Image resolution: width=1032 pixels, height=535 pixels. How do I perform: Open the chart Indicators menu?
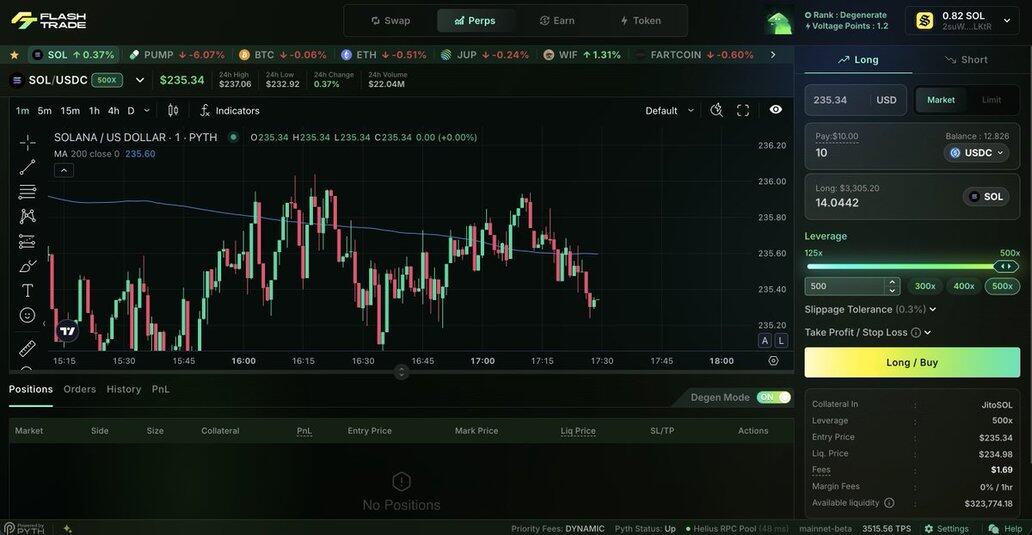click(x=230, y=111)
